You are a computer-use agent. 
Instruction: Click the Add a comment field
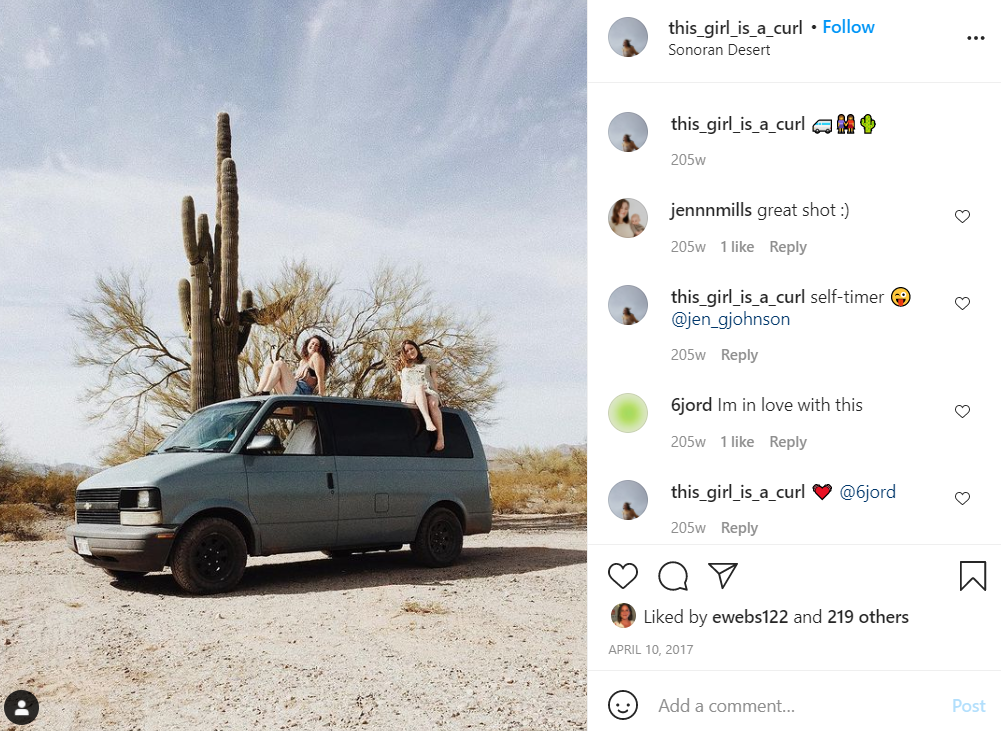click(x=798, y=705)
